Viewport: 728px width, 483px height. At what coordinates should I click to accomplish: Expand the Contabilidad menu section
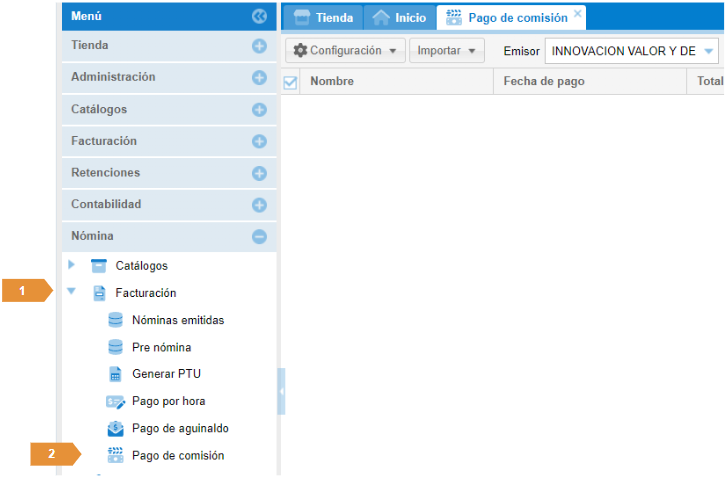click(259, 205)
